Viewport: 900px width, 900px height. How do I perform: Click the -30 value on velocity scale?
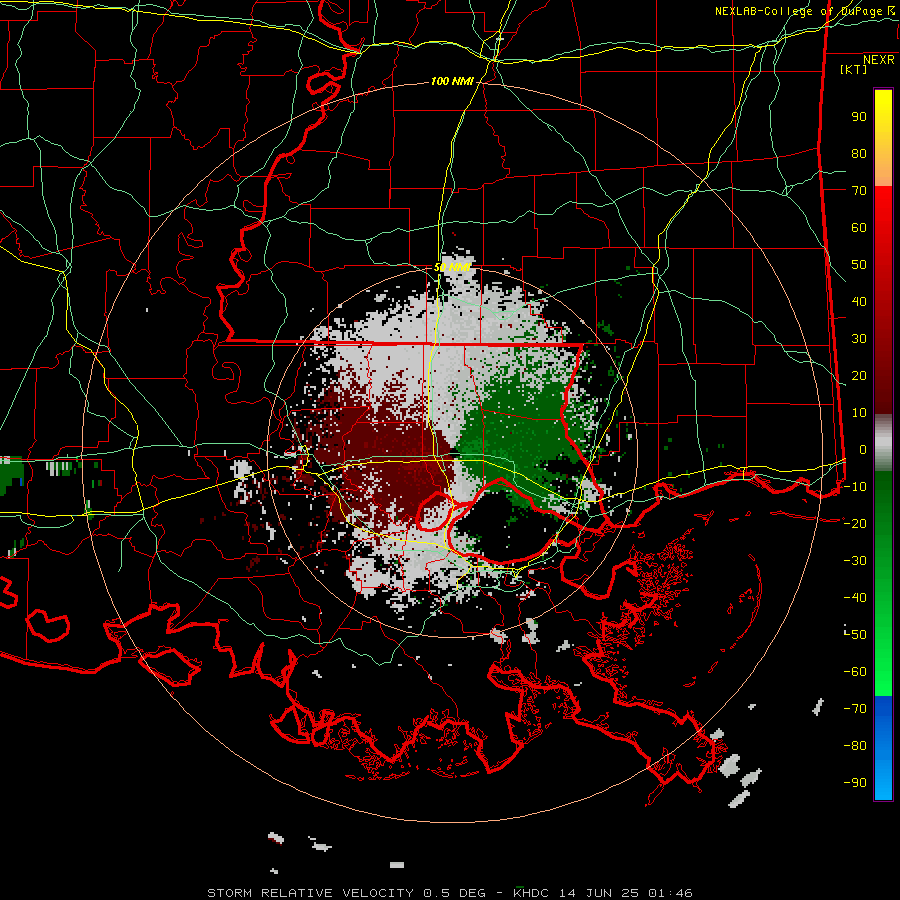coord(855,561)
